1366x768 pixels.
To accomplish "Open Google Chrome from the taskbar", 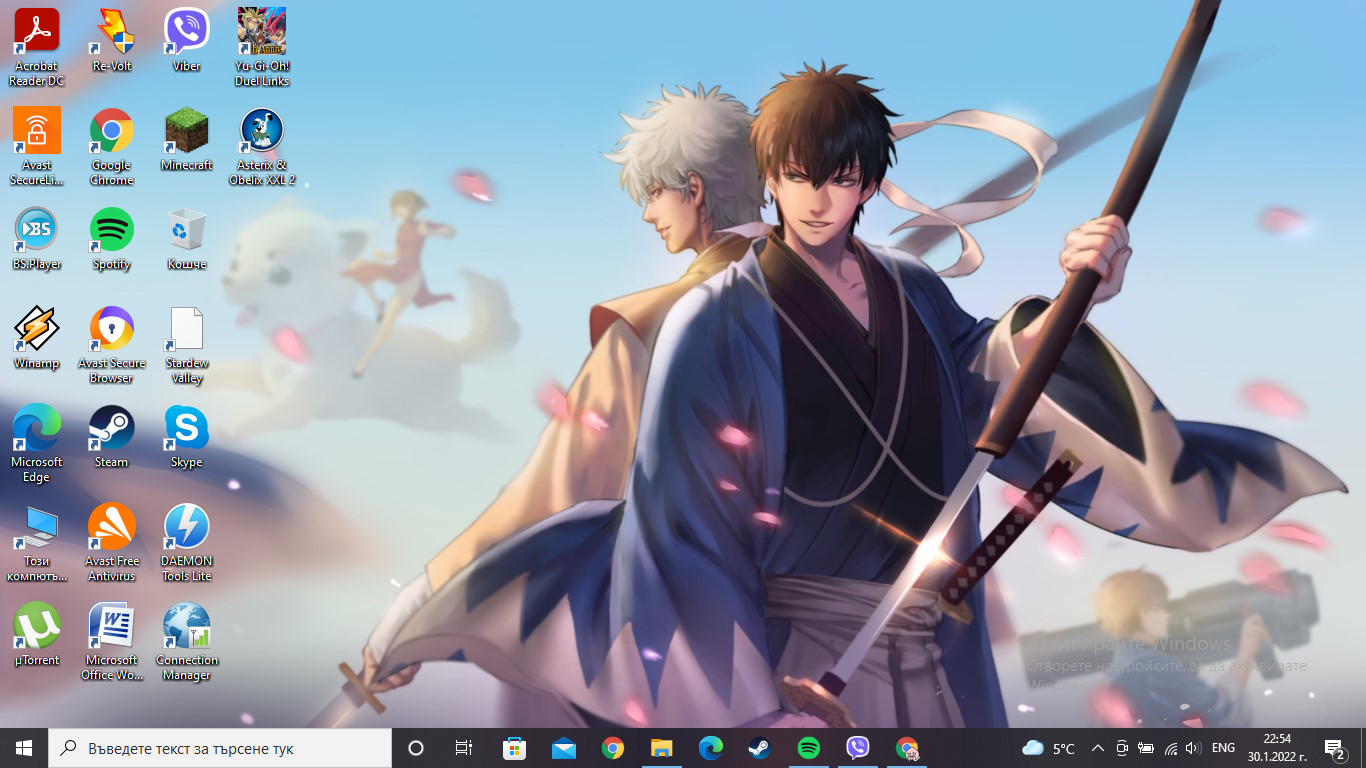I will click(612, 748).
